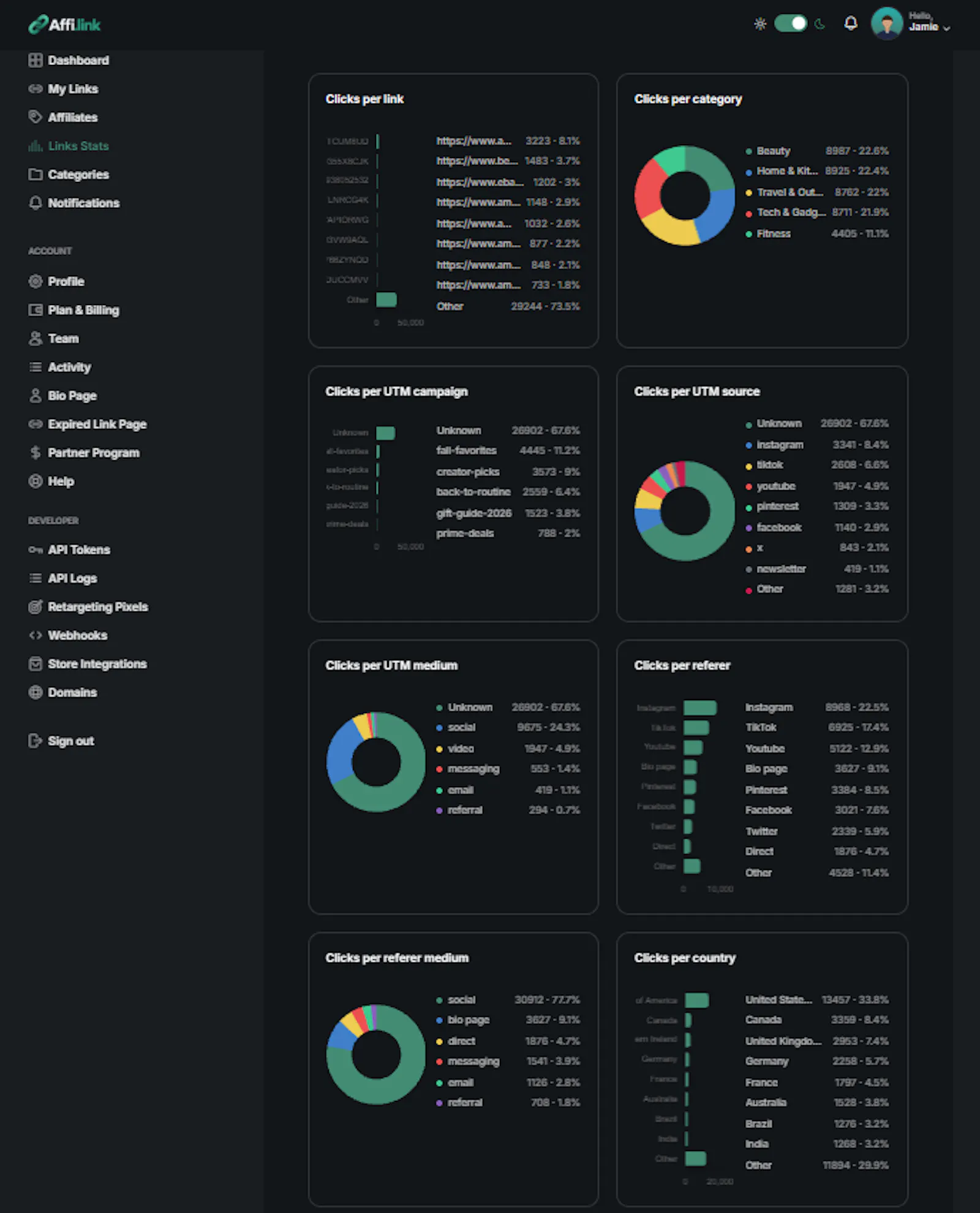Expand the Hello Jamie user dropdown
The width and height of the screenshot is (980, 1213).
(x=929, y=22)
